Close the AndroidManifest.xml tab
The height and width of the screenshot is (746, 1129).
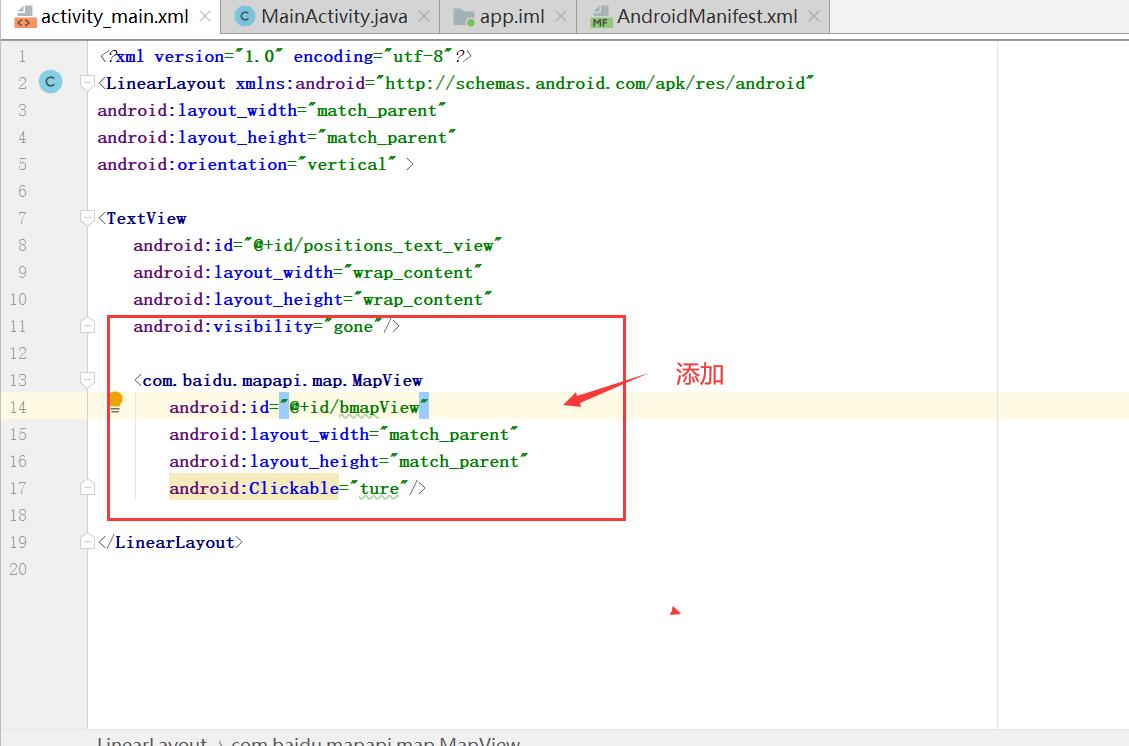814,17
